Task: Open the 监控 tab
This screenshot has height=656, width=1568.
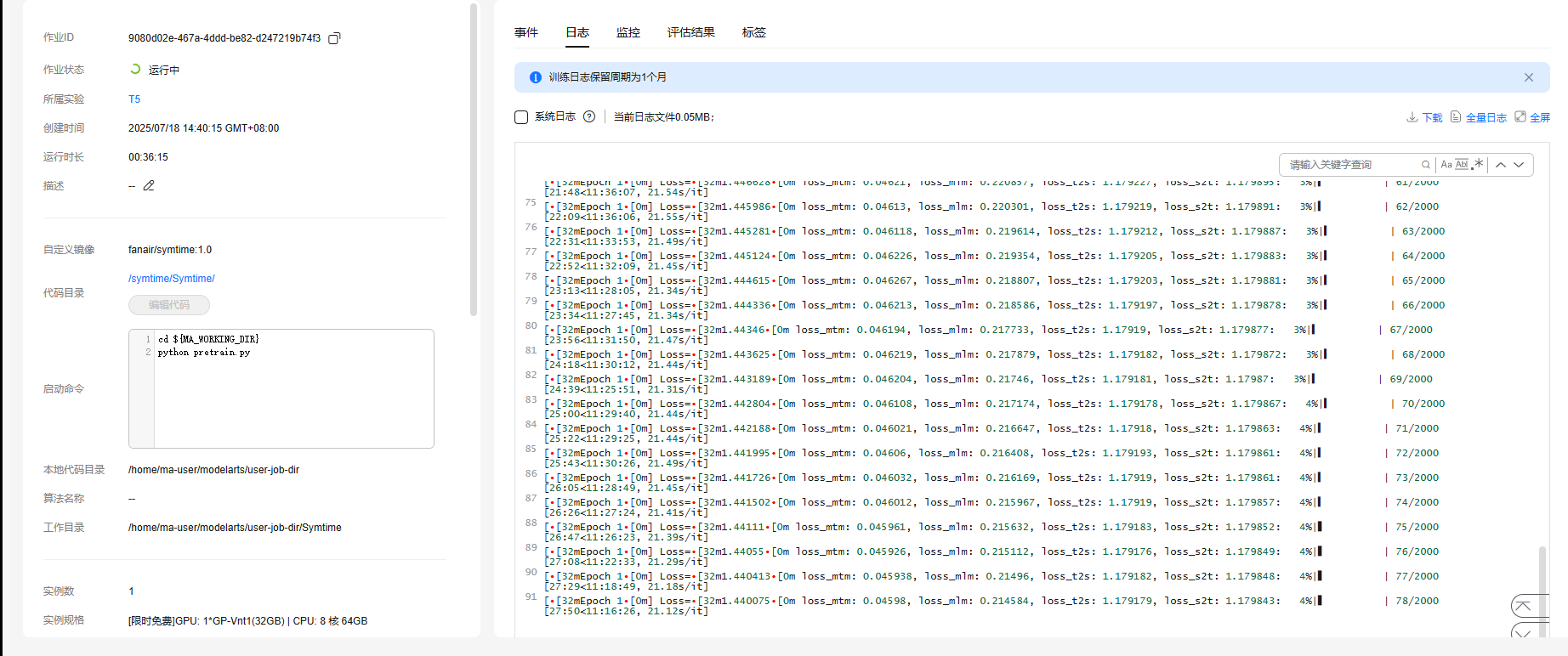Action: tap(628, 32)
